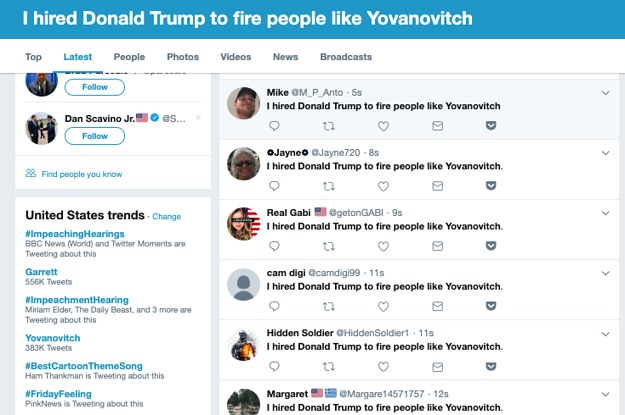Like Mike's tweet with heart icon

pos(383,126)
